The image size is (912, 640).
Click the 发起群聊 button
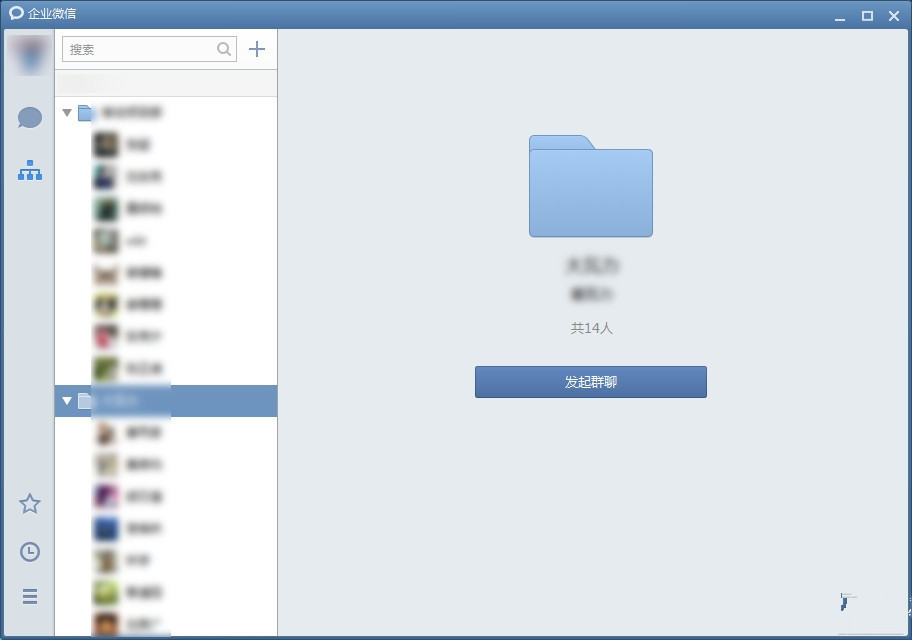[x=591, y=382]
